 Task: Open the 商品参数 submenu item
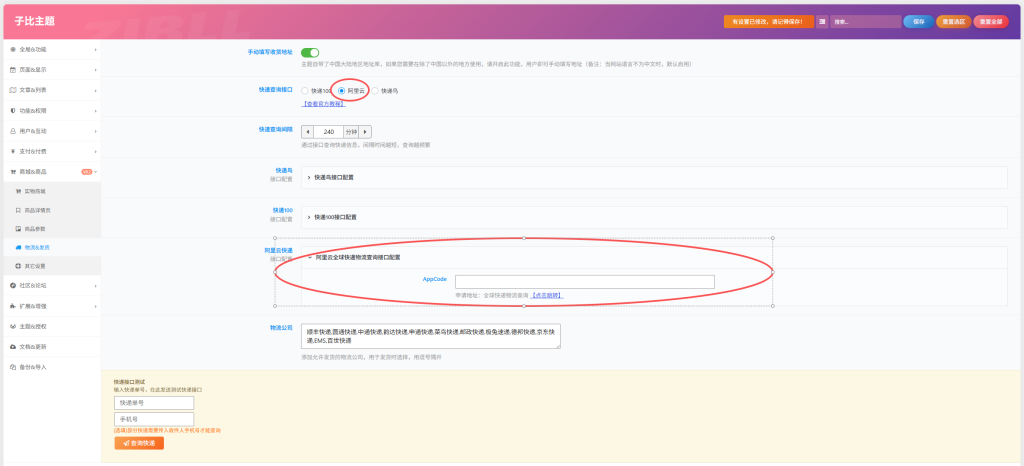51,229
